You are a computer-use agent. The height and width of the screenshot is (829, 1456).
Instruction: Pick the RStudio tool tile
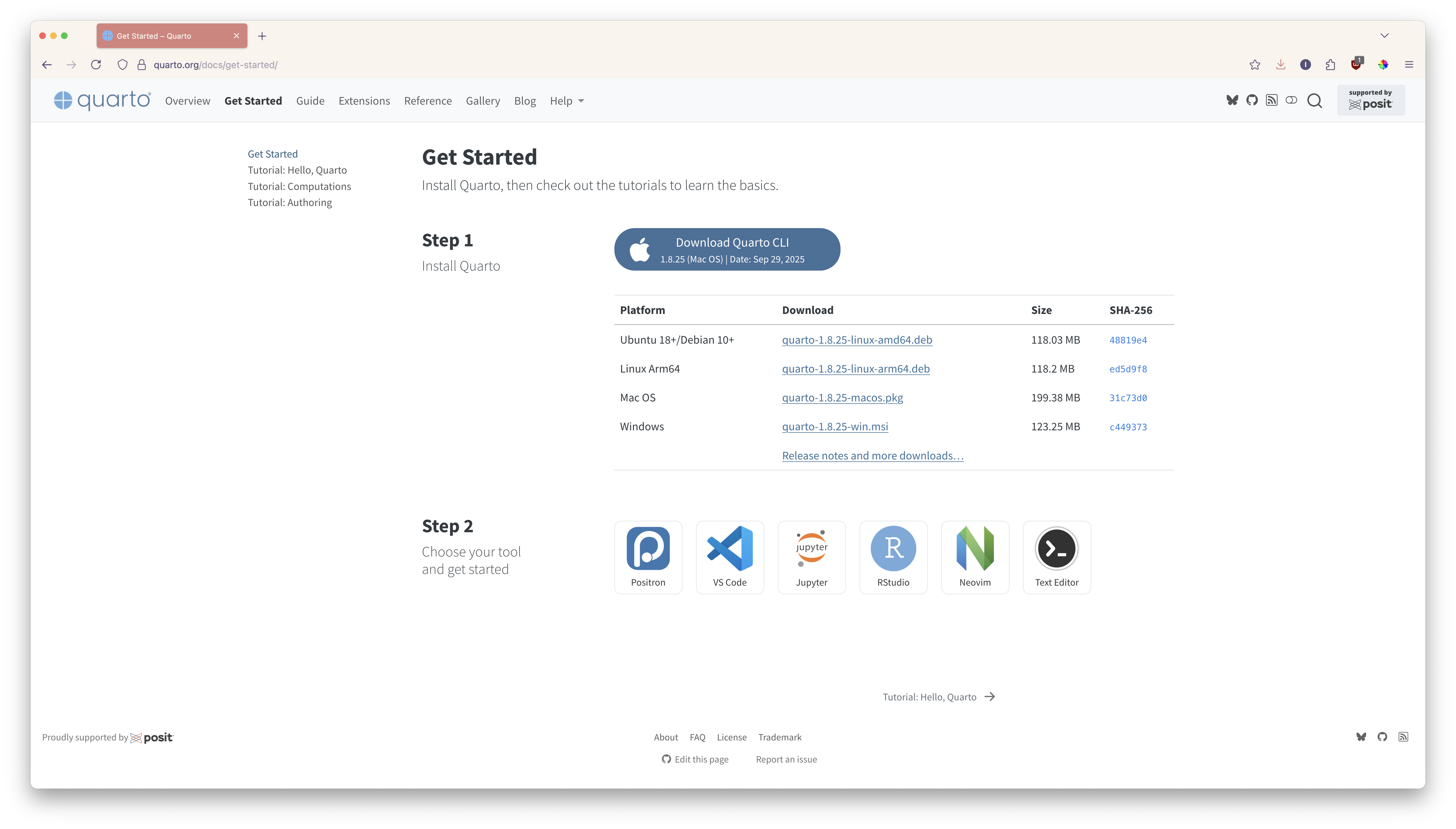(893, 557)
